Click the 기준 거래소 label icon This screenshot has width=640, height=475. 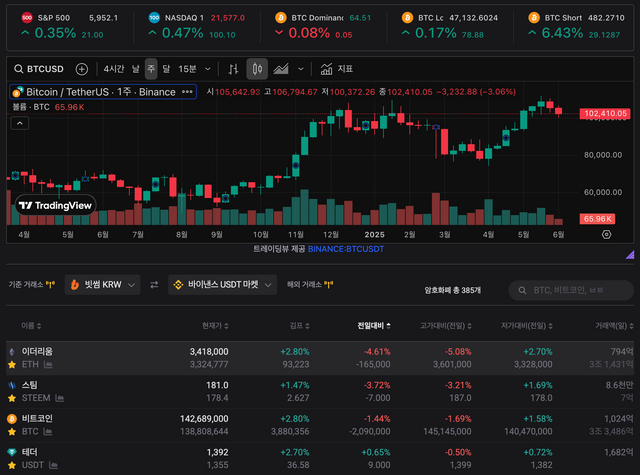coord(50,284)
